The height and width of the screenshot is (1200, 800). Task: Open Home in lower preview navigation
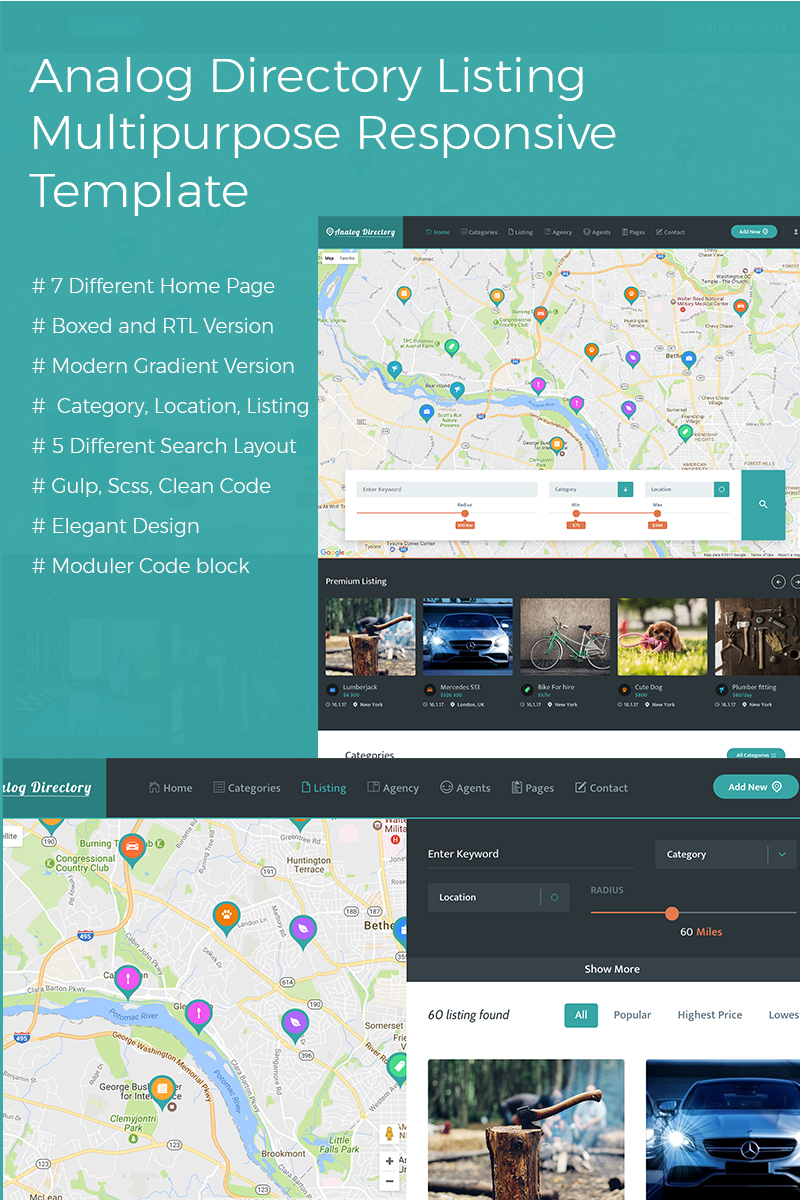tap(170, 788)
